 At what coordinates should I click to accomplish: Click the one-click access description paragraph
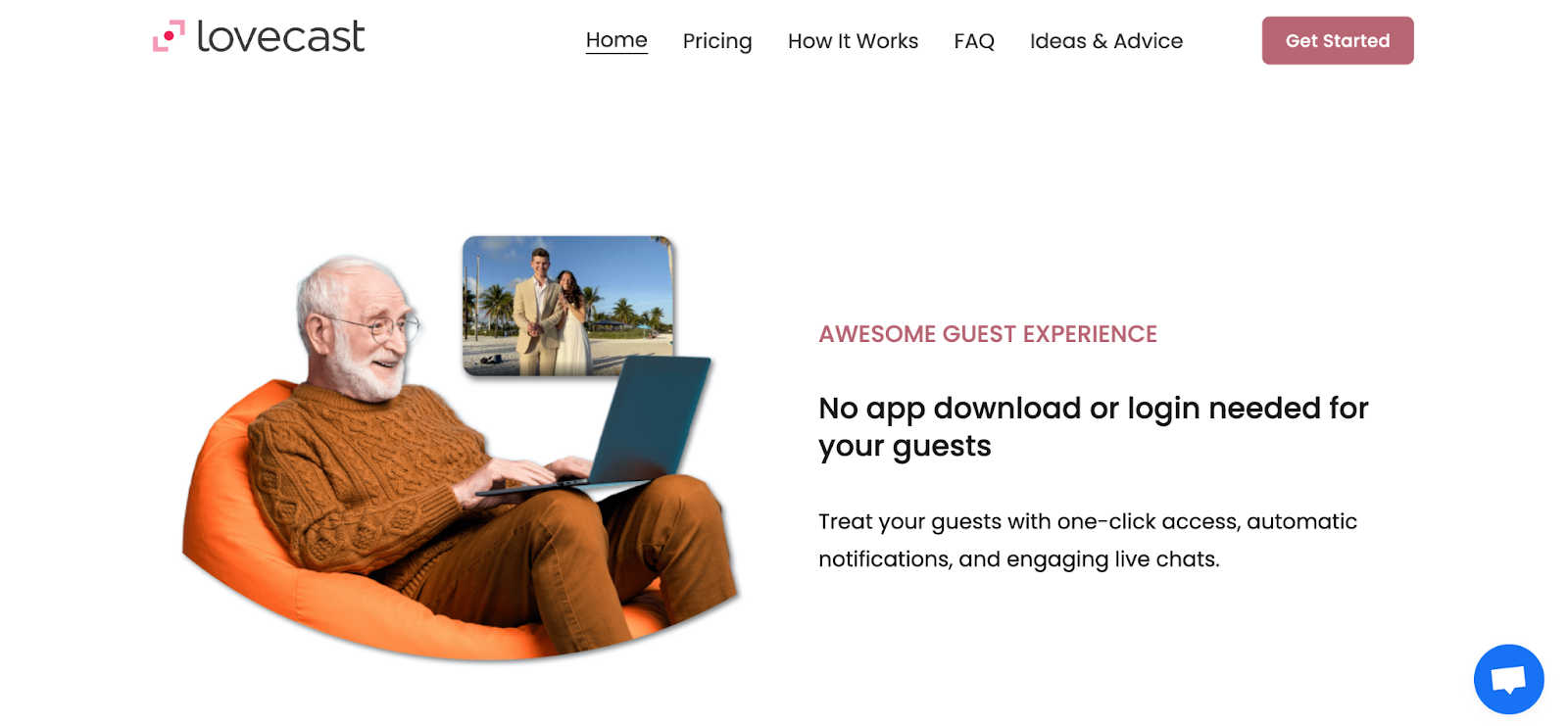[x=1088, y=540]
